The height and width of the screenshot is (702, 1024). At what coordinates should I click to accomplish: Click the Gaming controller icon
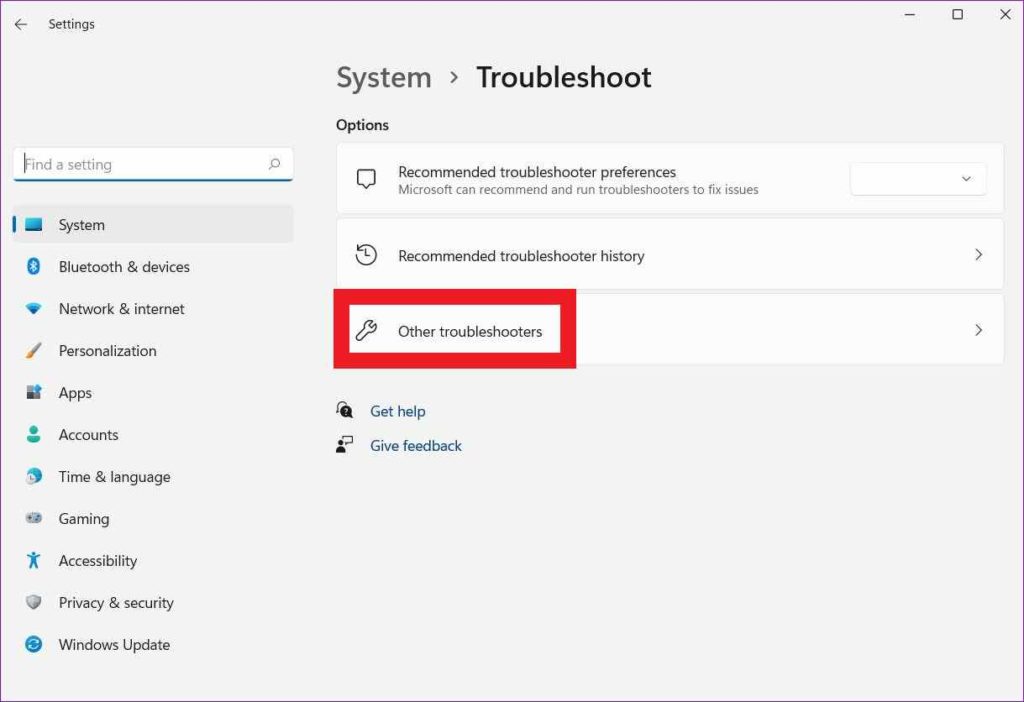[x=33, y=518]
